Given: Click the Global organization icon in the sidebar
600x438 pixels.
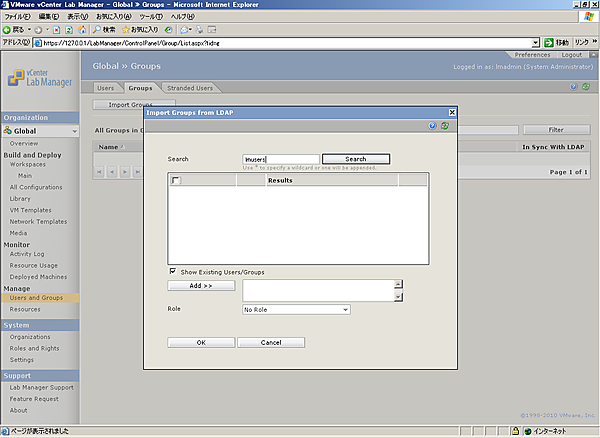Looking at the screenshot, I should [8, 131].
